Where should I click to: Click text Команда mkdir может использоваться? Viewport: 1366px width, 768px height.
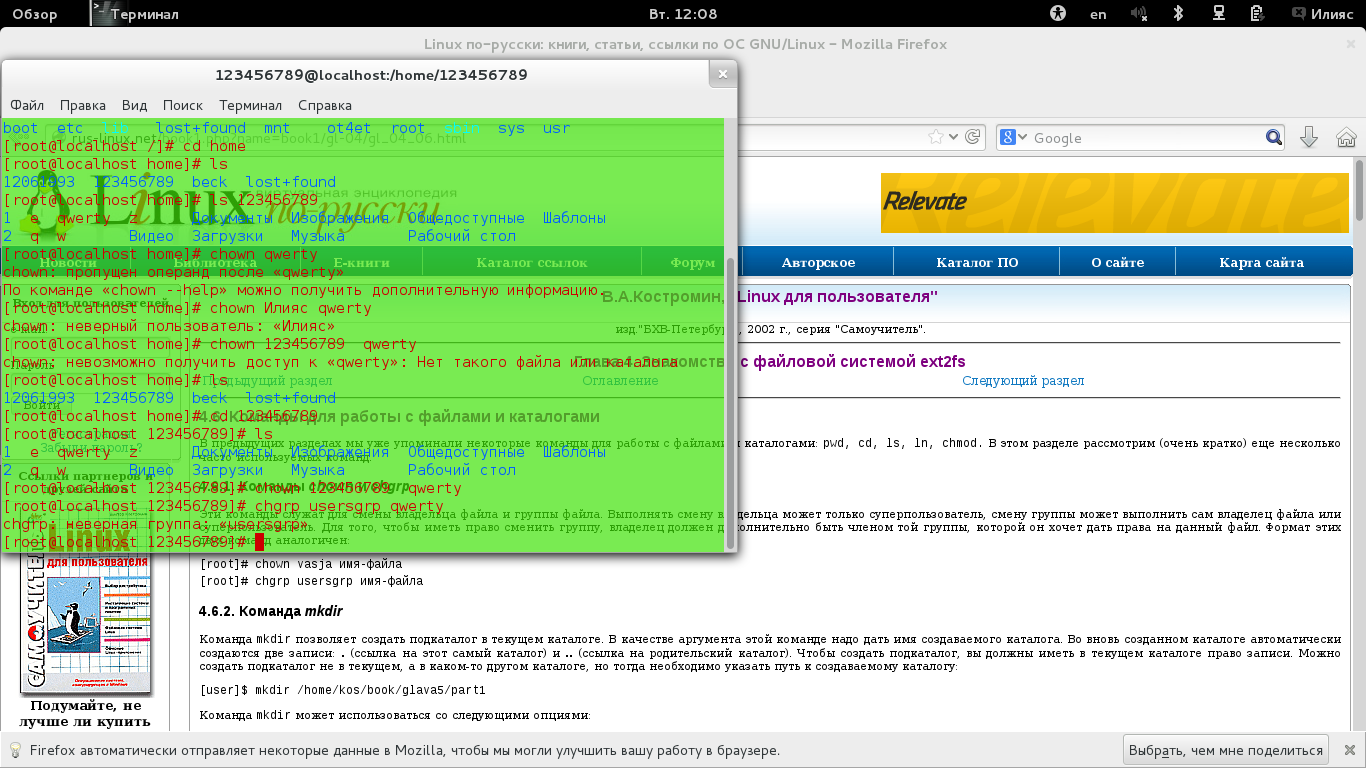[395, 716]
